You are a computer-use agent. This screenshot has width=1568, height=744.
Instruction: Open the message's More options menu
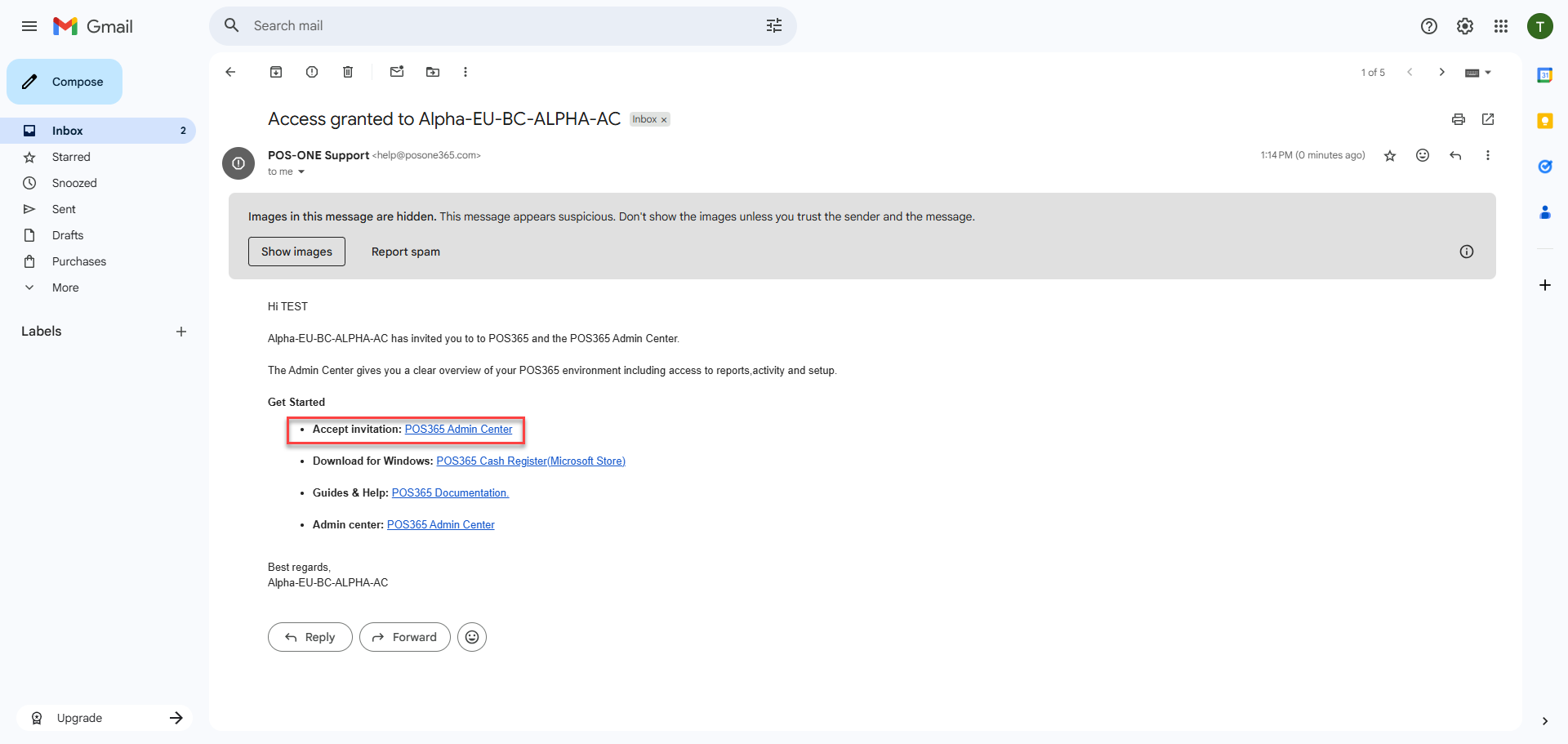click(1488, 155)
